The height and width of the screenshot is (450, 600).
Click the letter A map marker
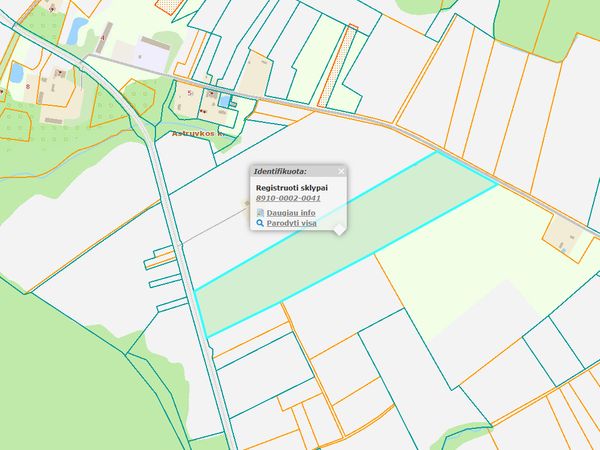(x=101, y=36)
